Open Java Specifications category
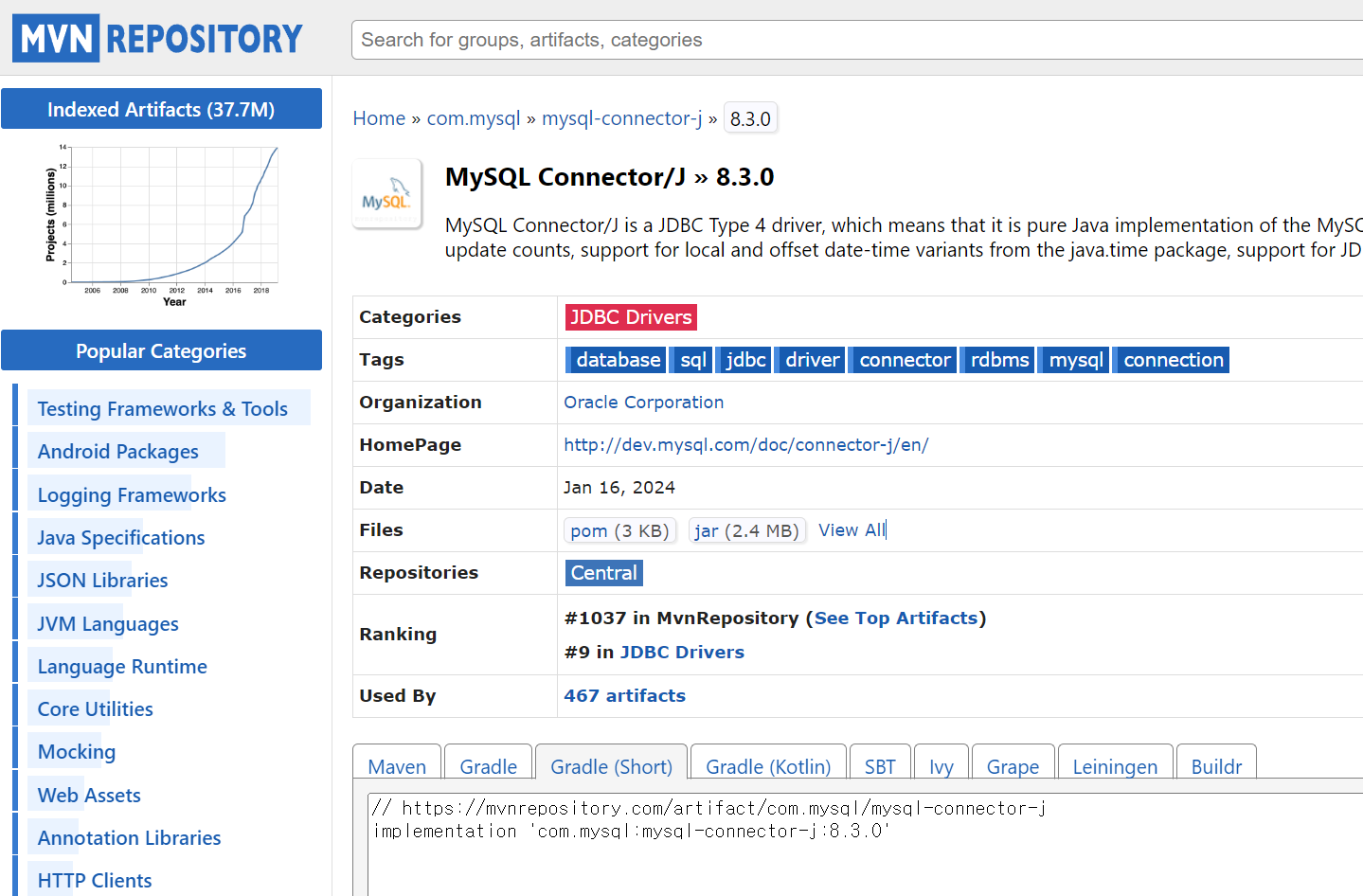The image size is (1363, 896). tap(121, 538)
